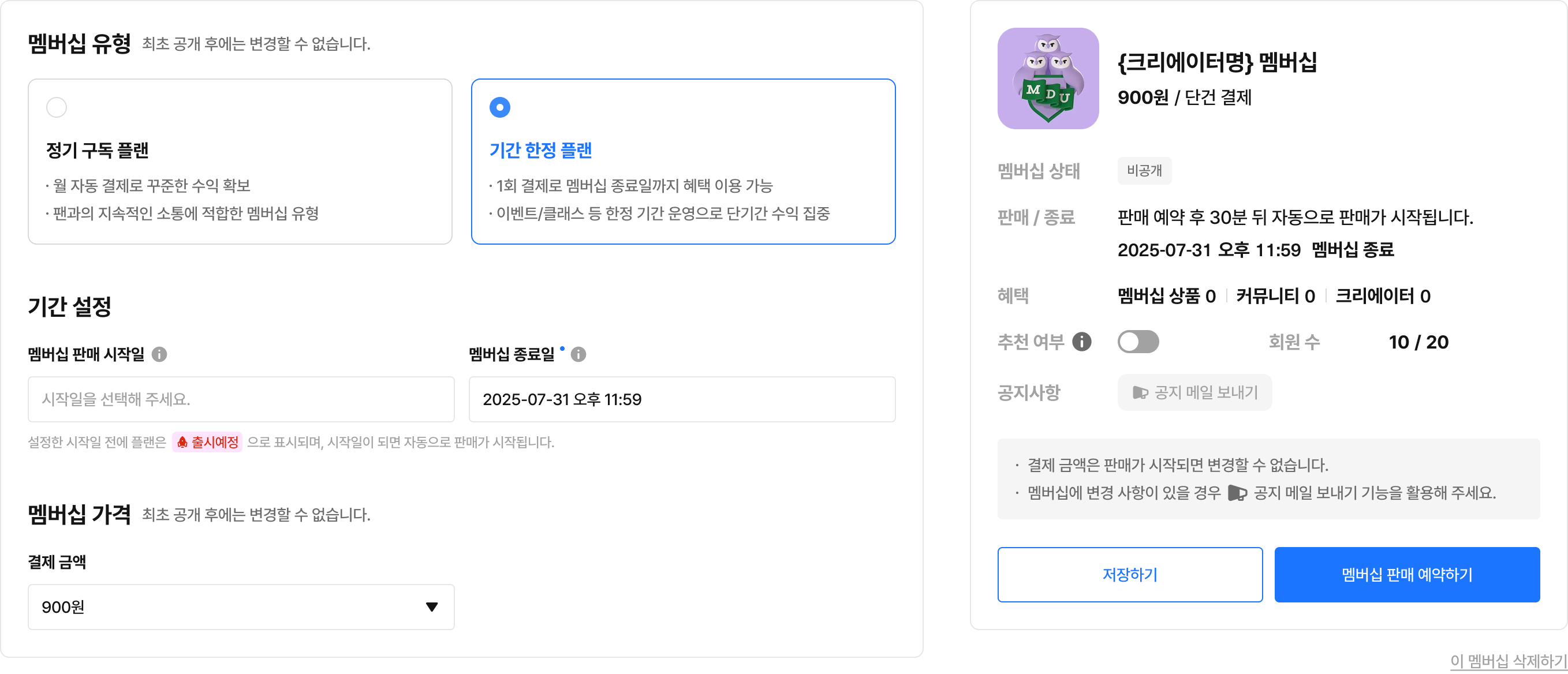Image resolution: width=1568 pixels, height=674 pixels.
Task: Click the 기간 한정 플랜 card title
Action: (540, 150)
